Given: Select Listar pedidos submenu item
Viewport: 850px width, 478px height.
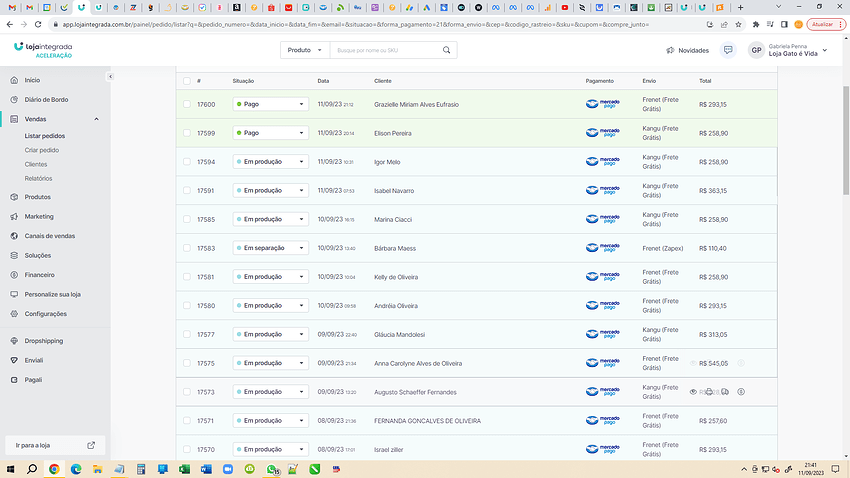Looking at the screenshot, I should 44,136.
